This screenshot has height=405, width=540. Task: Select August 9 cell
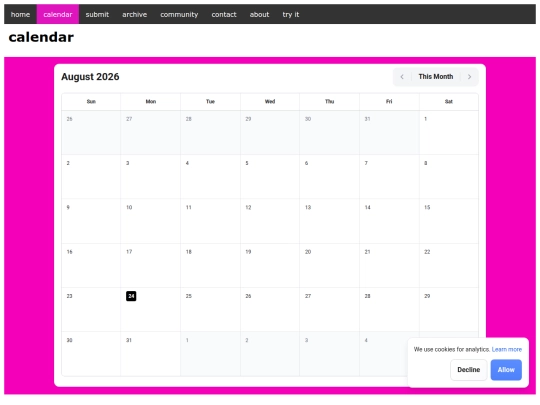tap(91, 221)
